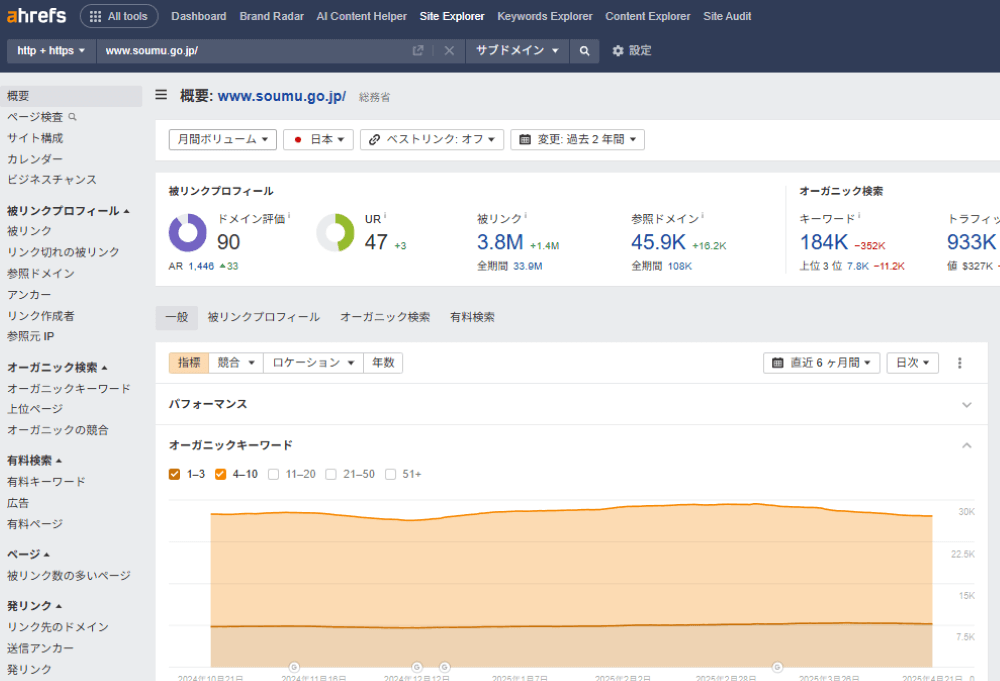The height and width of the screenshot is (681, 1000).
Task: Select the 年数 view button
Action: (383, 363)
